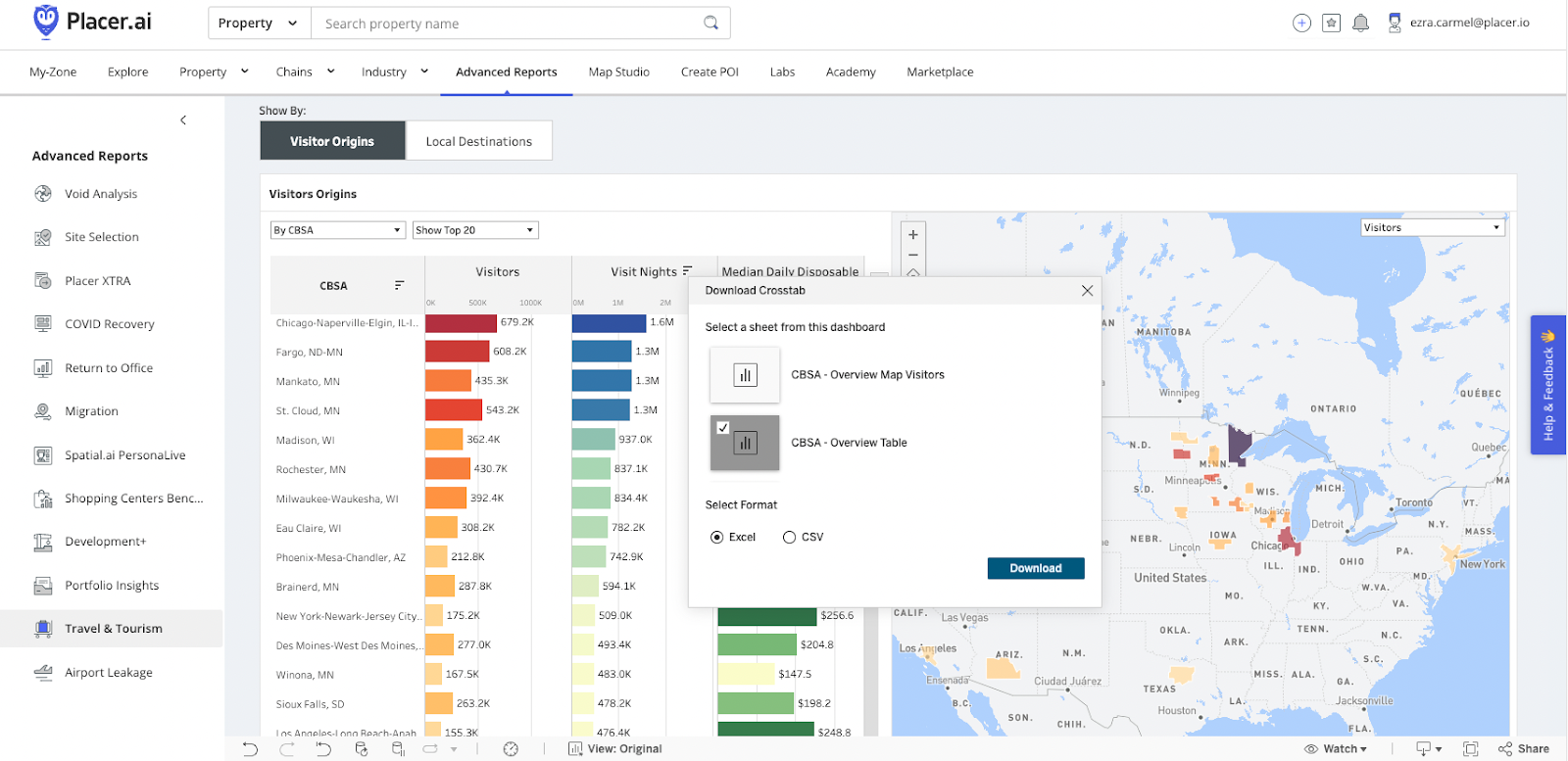1568x761 pixels.
Task: Click the search magnifier icon
Action: pyautogui.click(x=711, y=23)
